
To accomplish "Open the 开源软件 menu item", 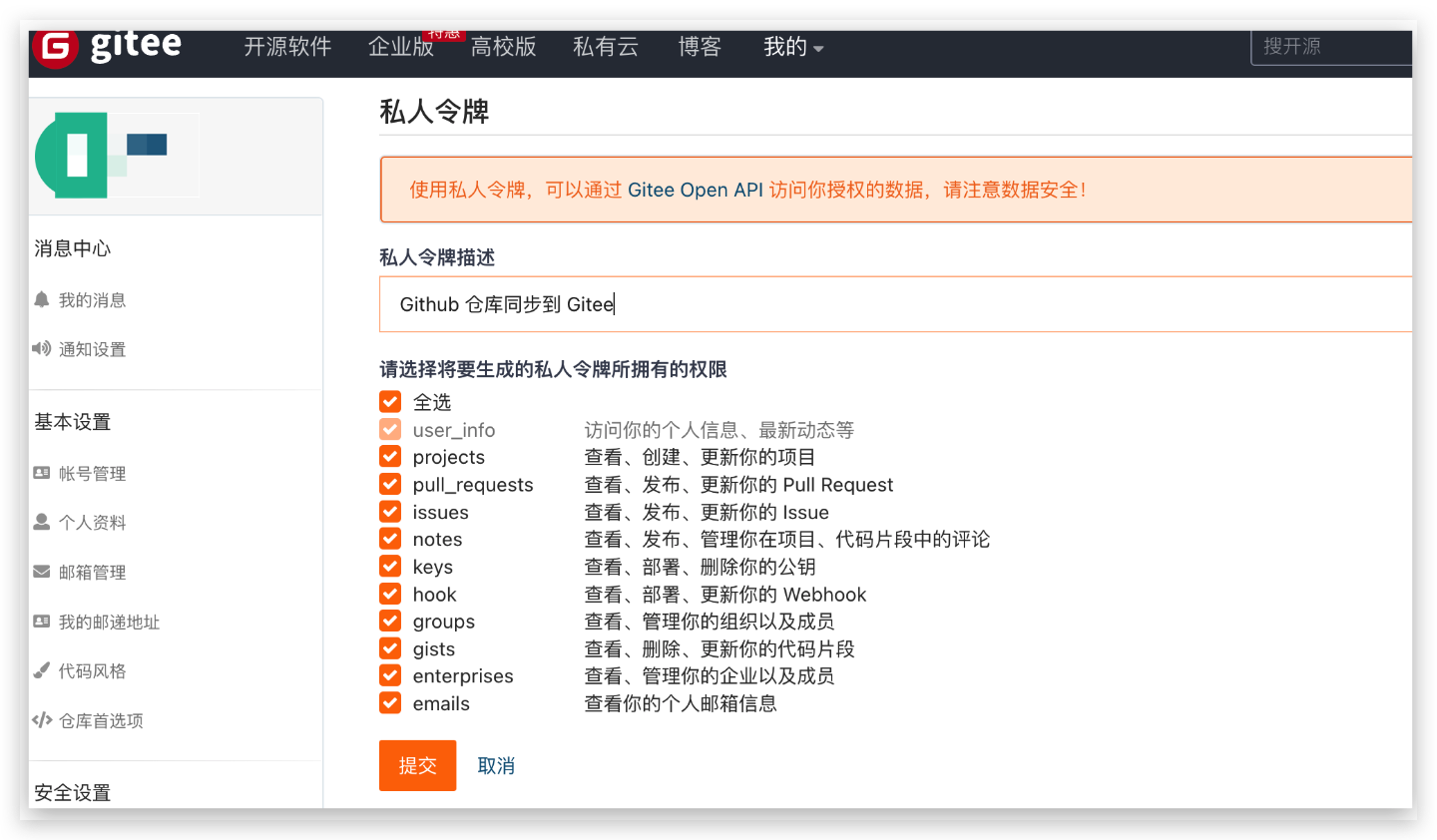I will [x=287, y=47].
